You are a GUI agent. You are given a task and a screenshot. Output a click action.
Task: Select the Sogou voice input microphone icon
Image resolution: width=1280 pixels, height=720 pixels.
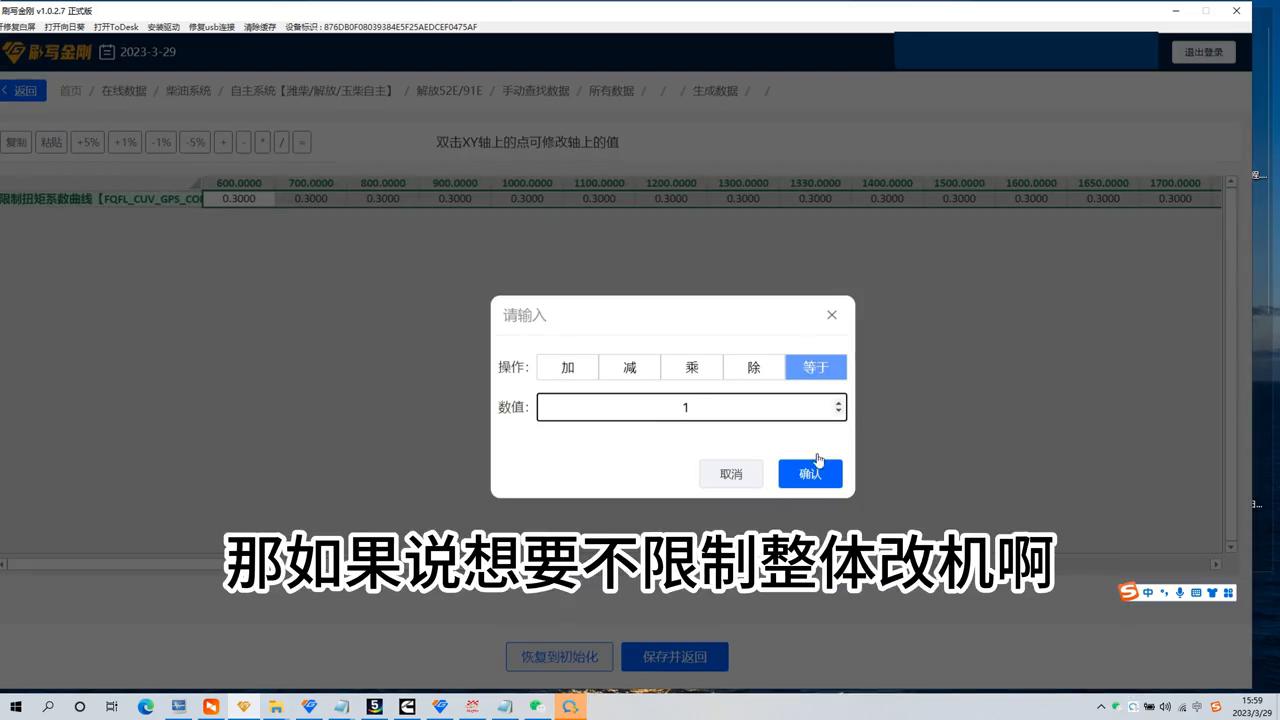[1179, 592]
